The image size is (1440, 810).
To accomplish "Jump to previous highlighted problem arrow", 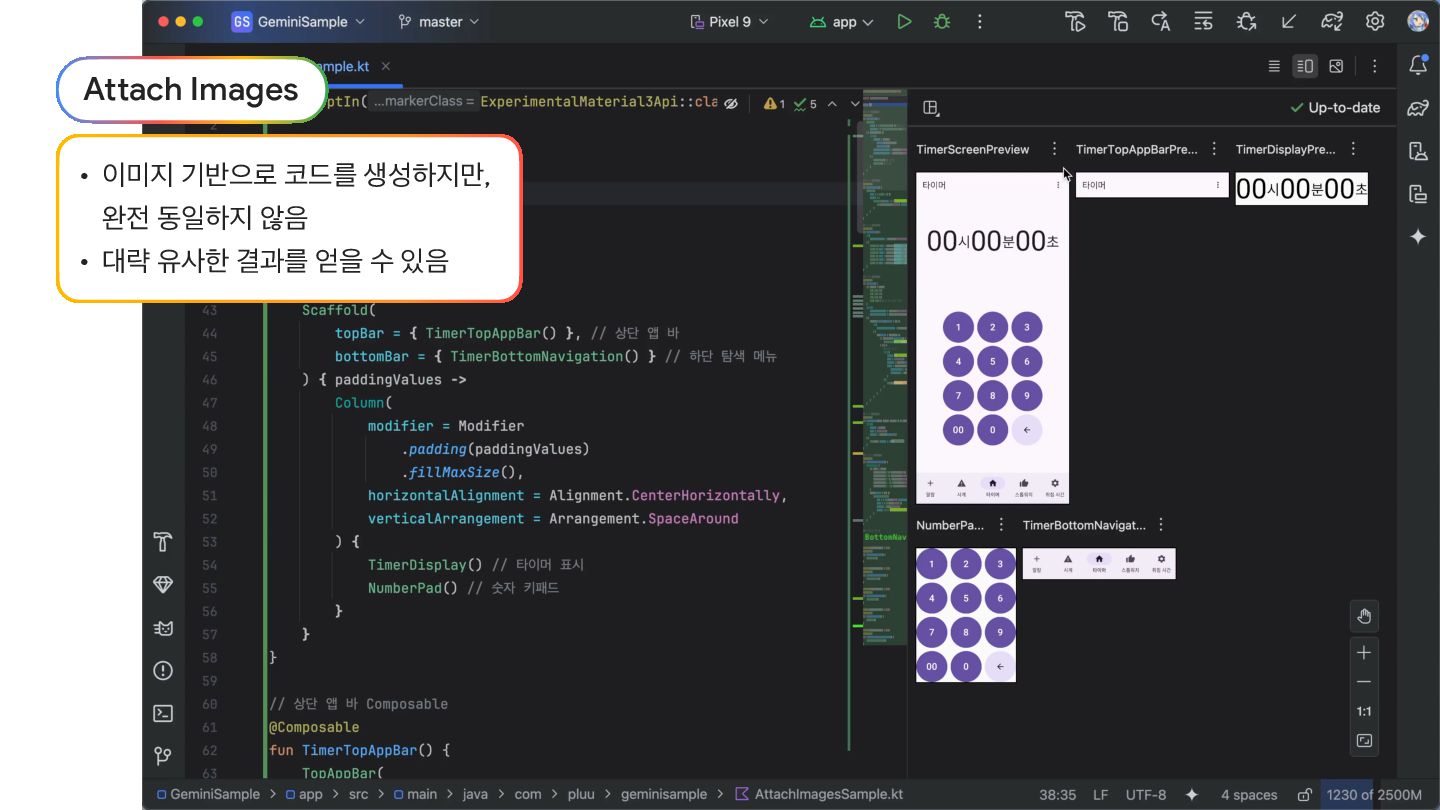I will (832, 103).
